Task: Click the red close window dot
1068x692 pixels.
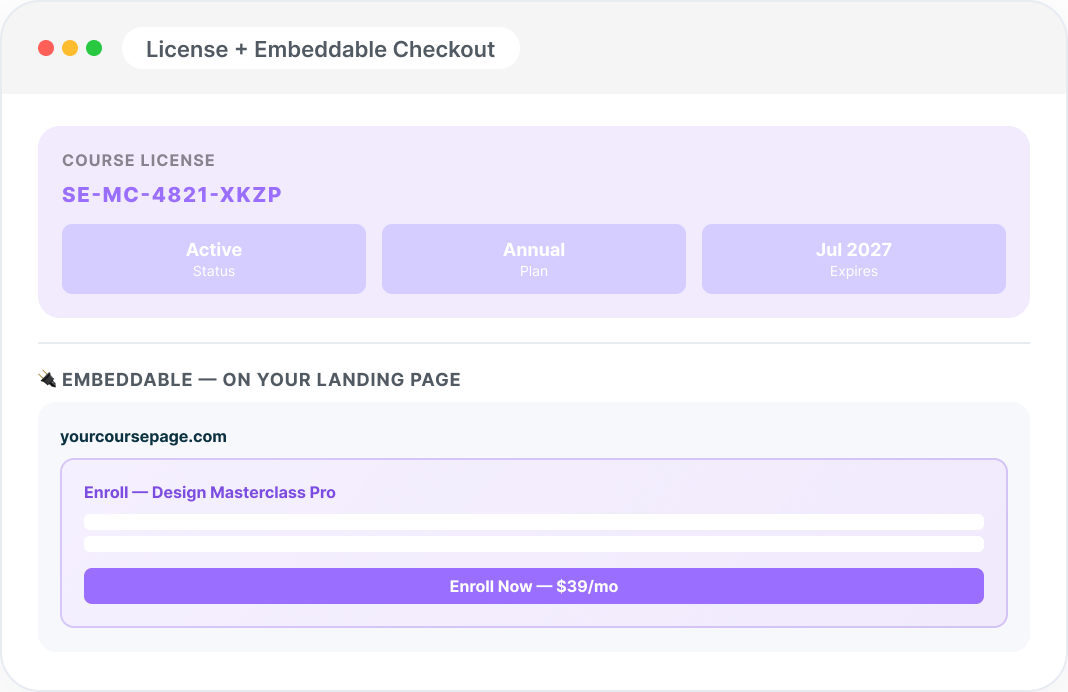Action: point(46,48)
